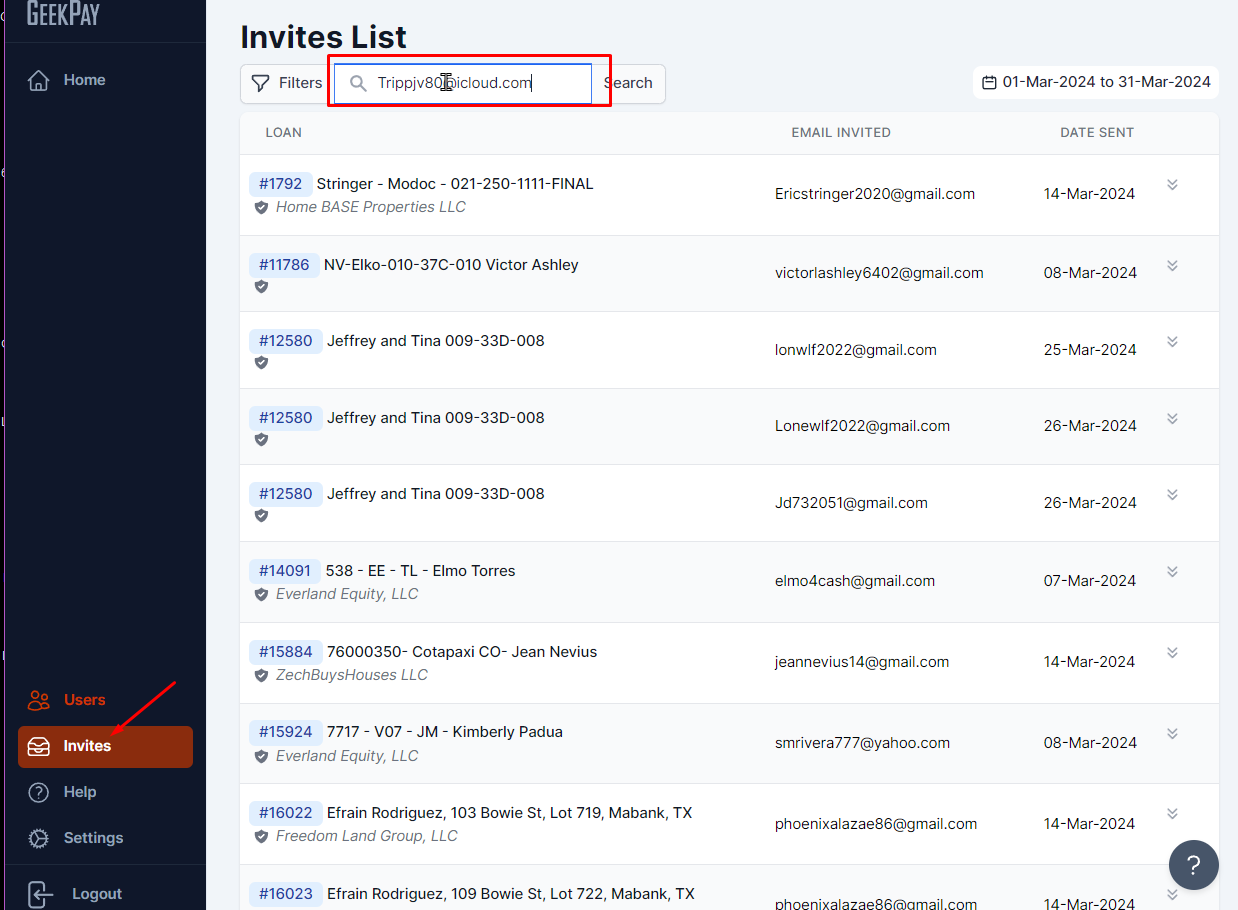This screenshot has height=910, width=1238.
Task: Open the 01-Mar-2024 to 31-Mar-2024 date range picker
Action: pyautogui.click(x=1096, y=82)
